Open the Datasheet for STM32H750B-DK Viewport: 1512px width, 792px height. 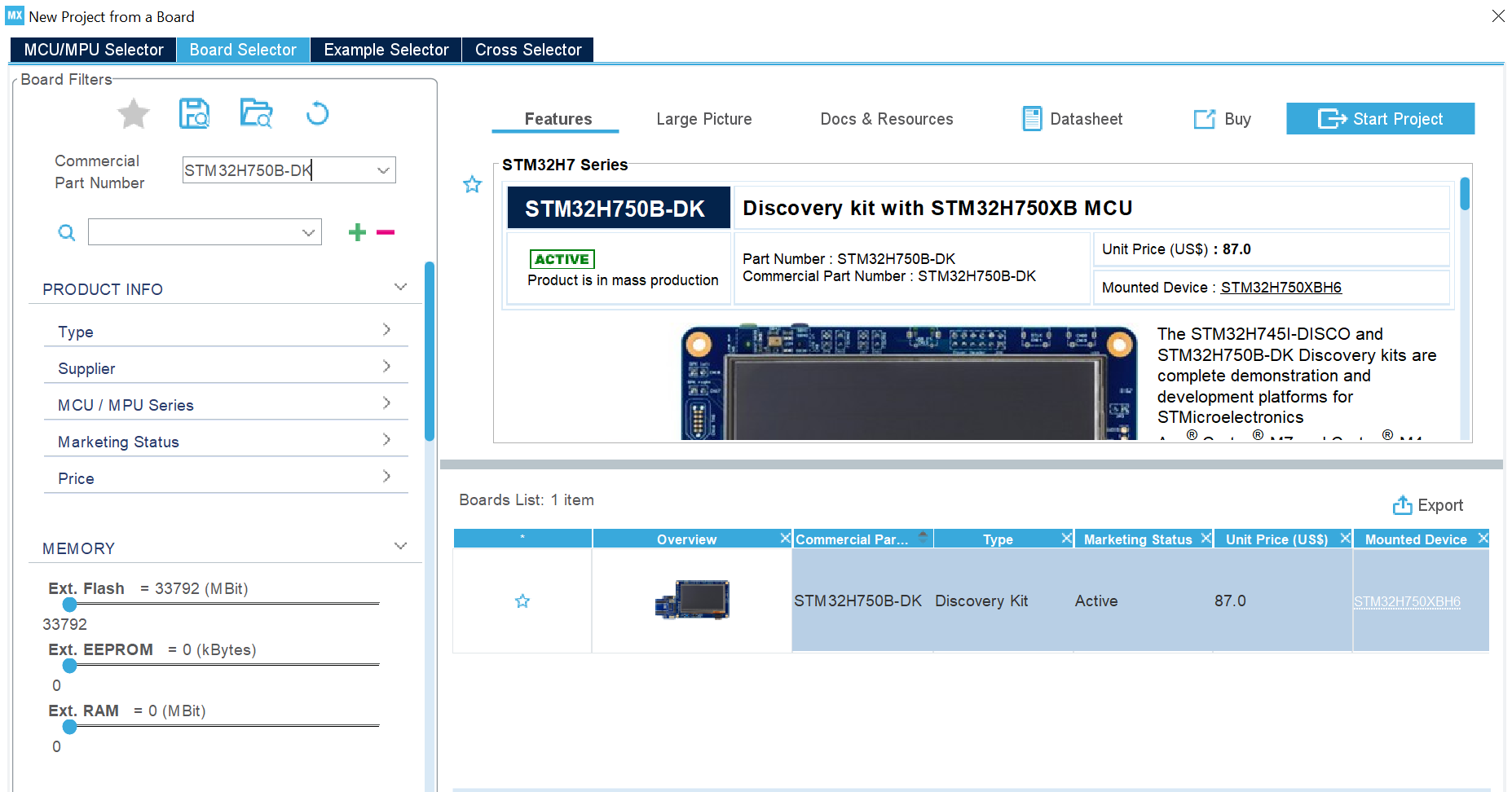pyautogui.click(x=1072, y=118)
